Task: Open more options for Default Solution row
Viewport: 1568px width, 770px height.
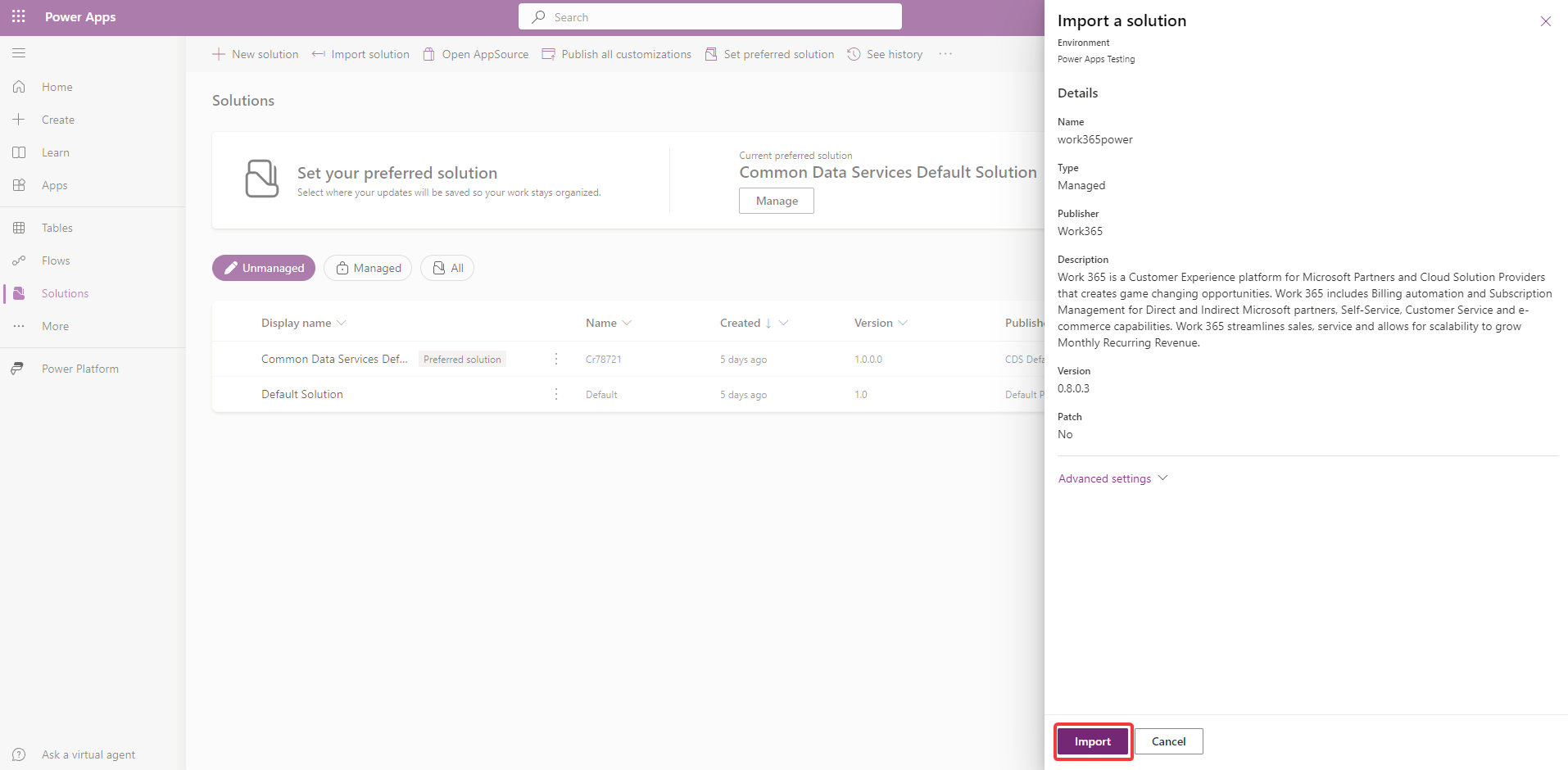Action: pos(556,394)
